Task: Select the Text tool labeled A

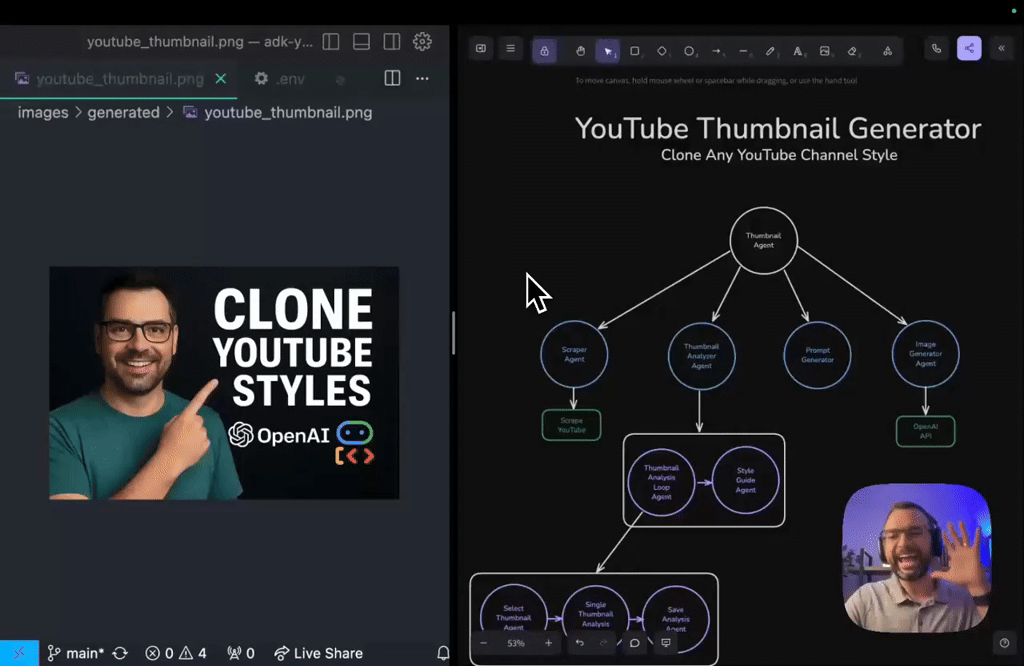Action: 797,50
